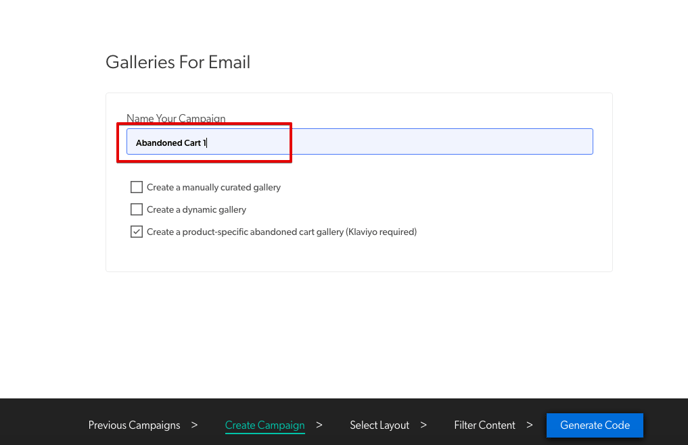Click the arrow after Select Layout
The width and height of the screenshot is (688, 445).
point(423,425)
